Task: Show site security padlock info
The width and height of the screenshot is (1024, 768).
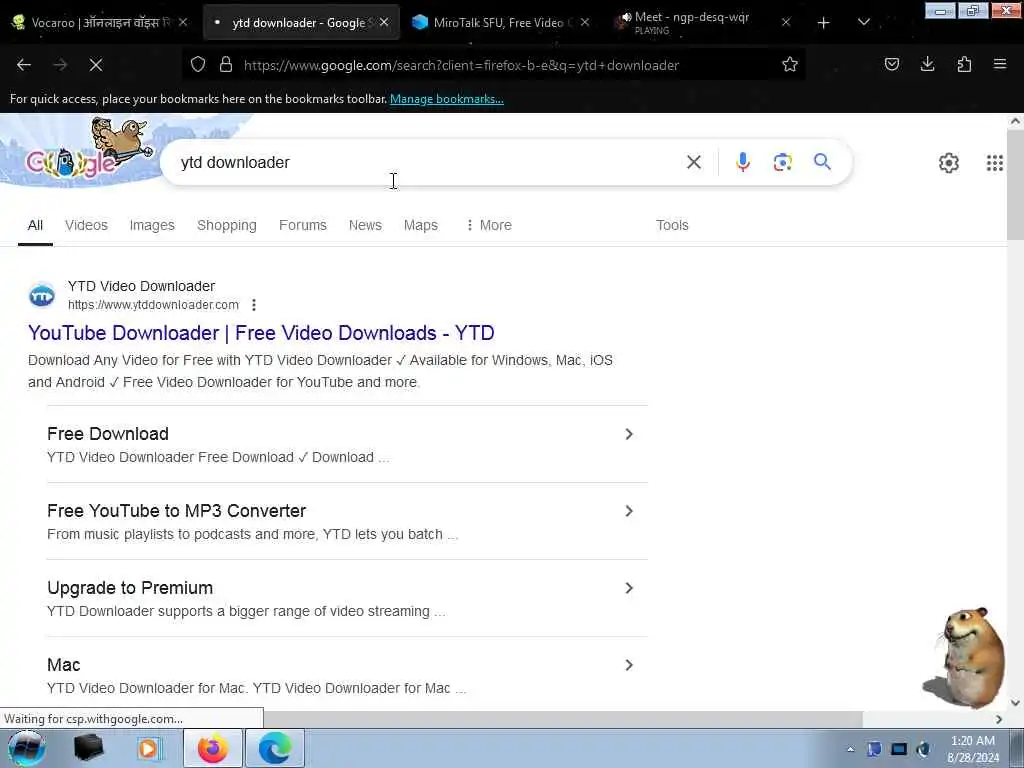Action: 226,65
